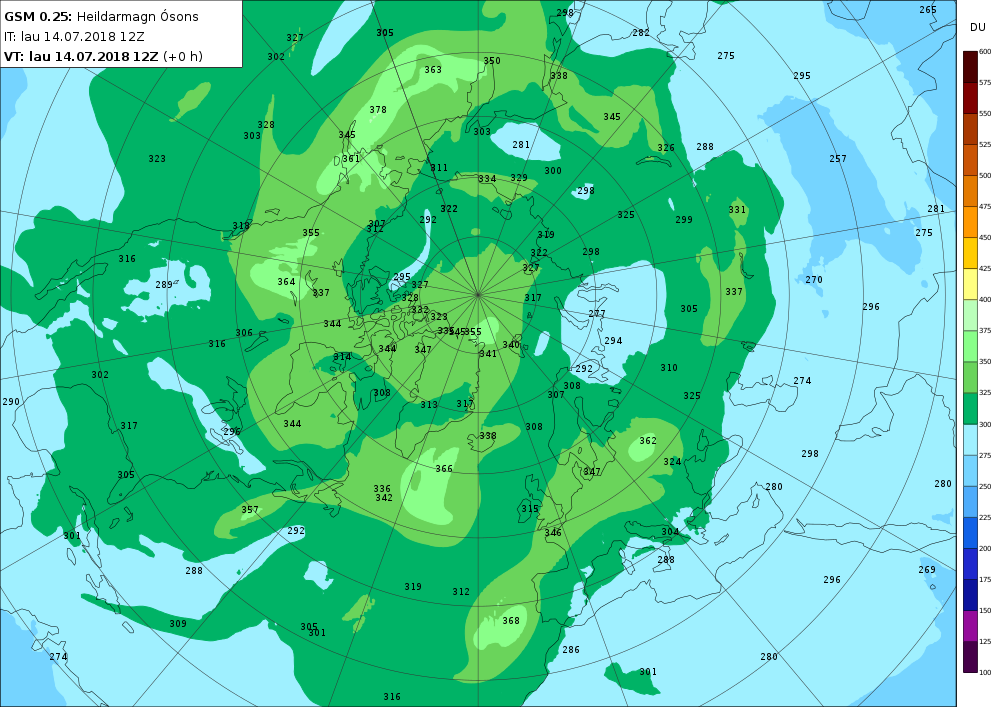Select the orange 450–475 legend band
Viewport: 1000px width, 707px height.
(x=970, y=222)
